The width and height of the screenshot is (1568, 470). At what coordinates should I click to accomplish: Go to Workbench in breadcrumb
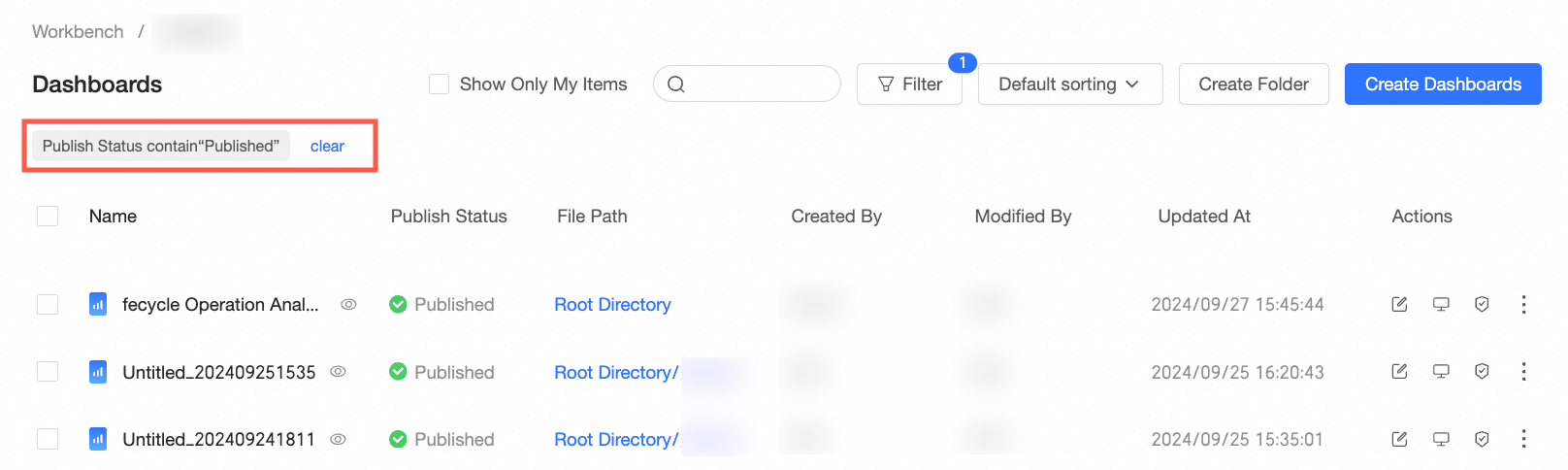[x=78, y=31]
